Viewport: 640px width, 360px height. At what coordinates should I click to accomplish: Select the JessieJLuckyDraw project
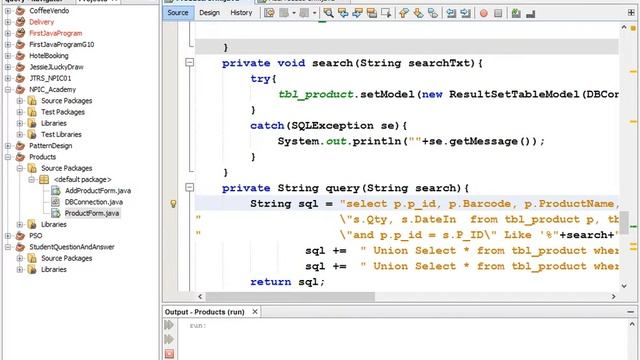point(56,67)
